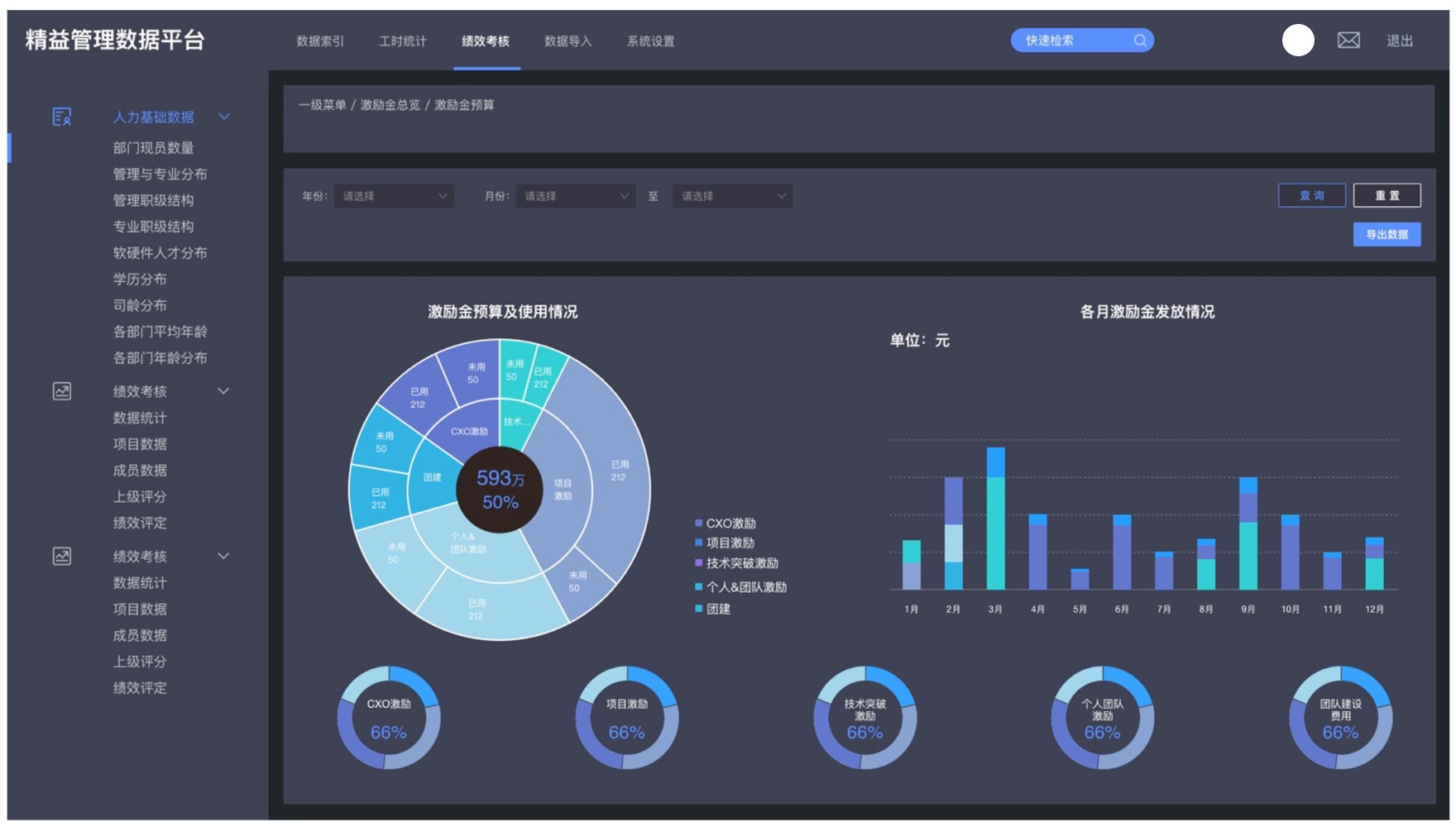
Task: Open the end month dropdown after 至
Action: pos(732,196)
